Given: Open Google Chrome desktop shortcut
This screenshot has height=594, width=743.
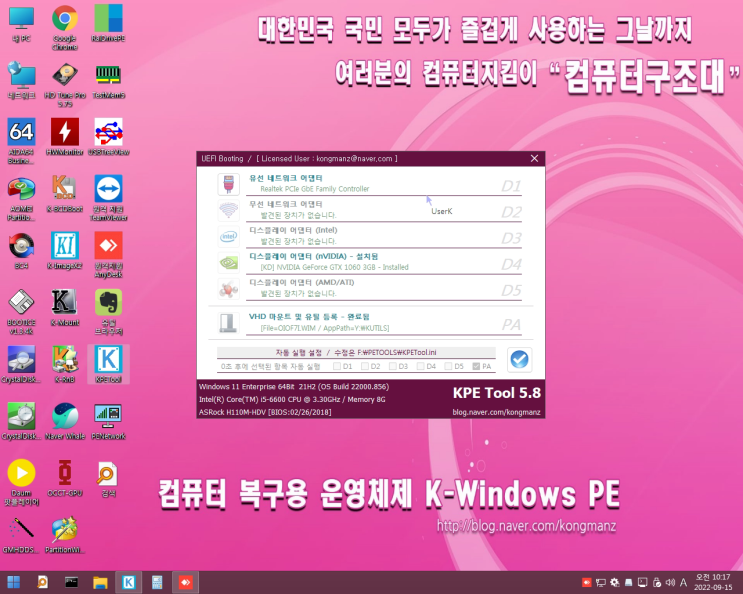Looking at the screenshot, I should coord(65,27).
